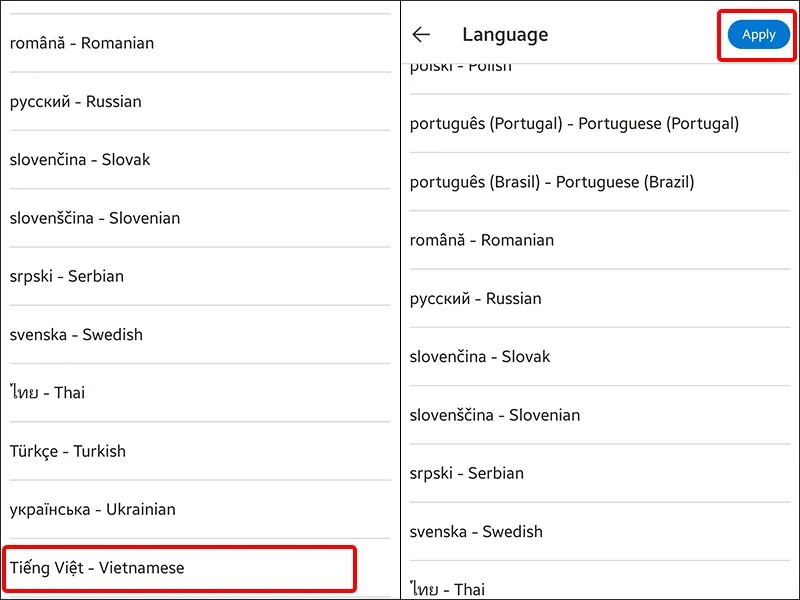Choose українська - Ukrainian from list
Screen dimensions: 800x600
pyautogui.click(x=93, y=510)
